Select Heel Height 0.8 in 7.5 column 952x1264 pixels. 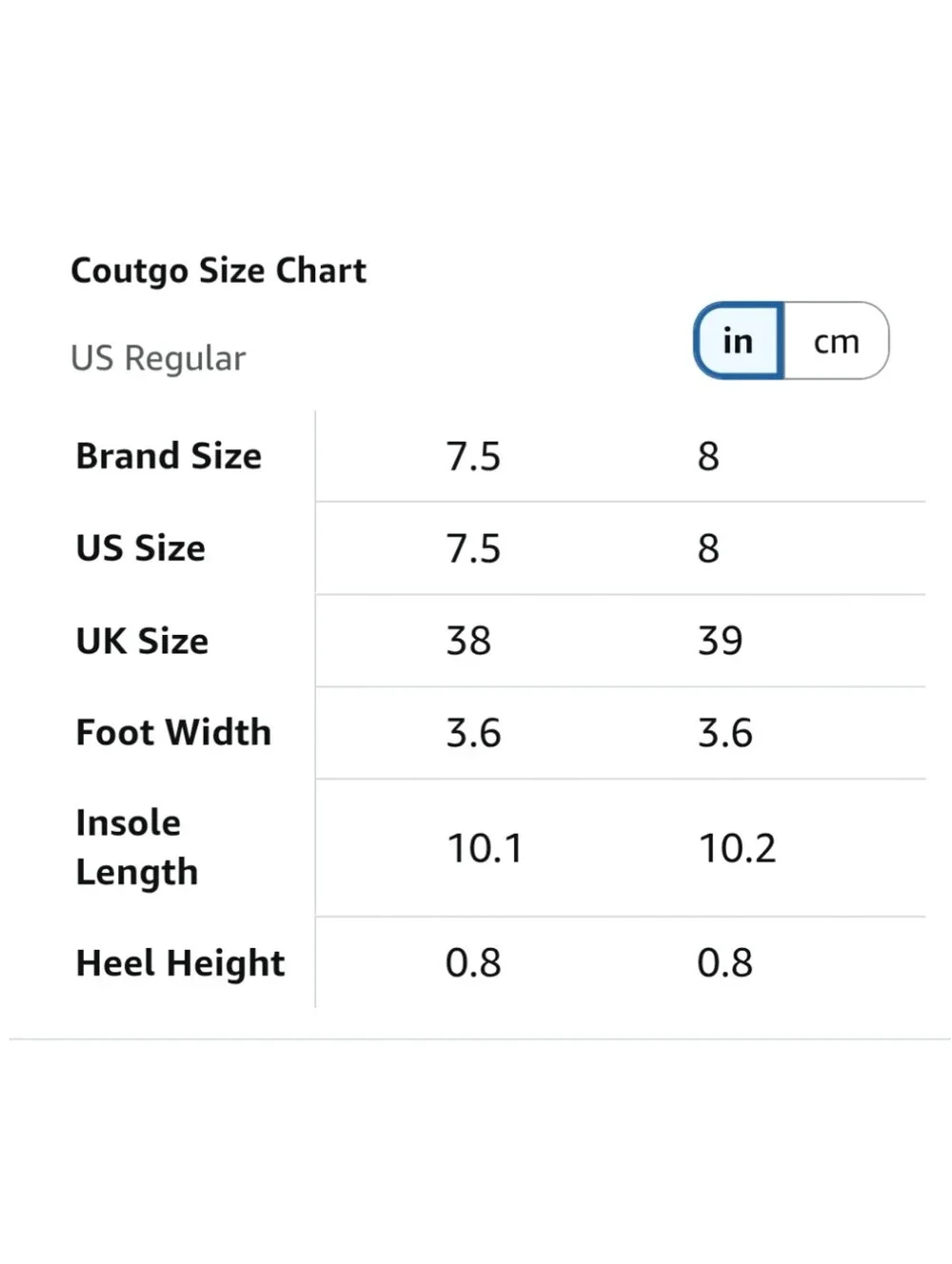(x=473, y=963)
